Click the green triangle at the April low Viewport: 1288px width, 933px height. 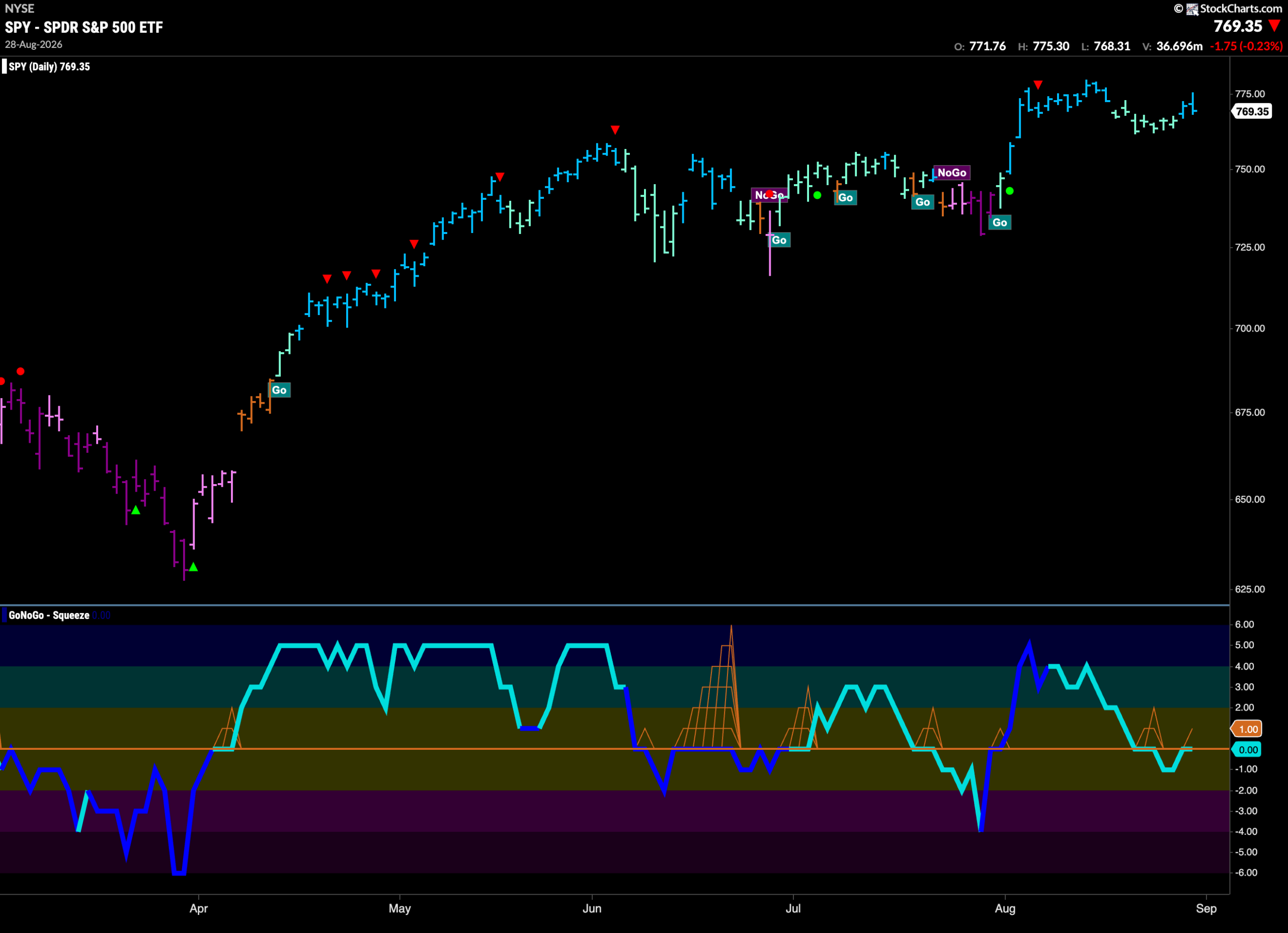pos(193,567)
